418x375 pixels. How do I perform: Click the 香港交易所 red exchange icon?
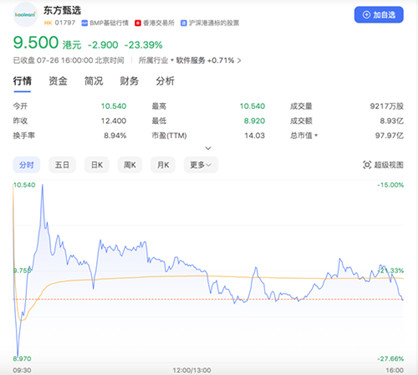(138, 23)
